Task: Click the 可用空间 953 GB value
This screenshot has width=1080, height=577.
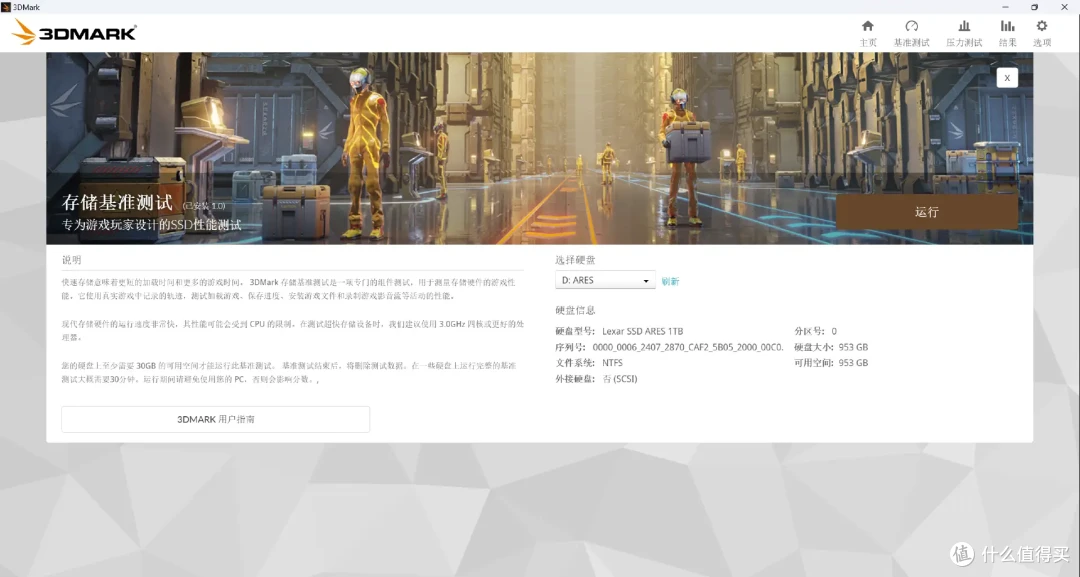Action: (853, 363)
